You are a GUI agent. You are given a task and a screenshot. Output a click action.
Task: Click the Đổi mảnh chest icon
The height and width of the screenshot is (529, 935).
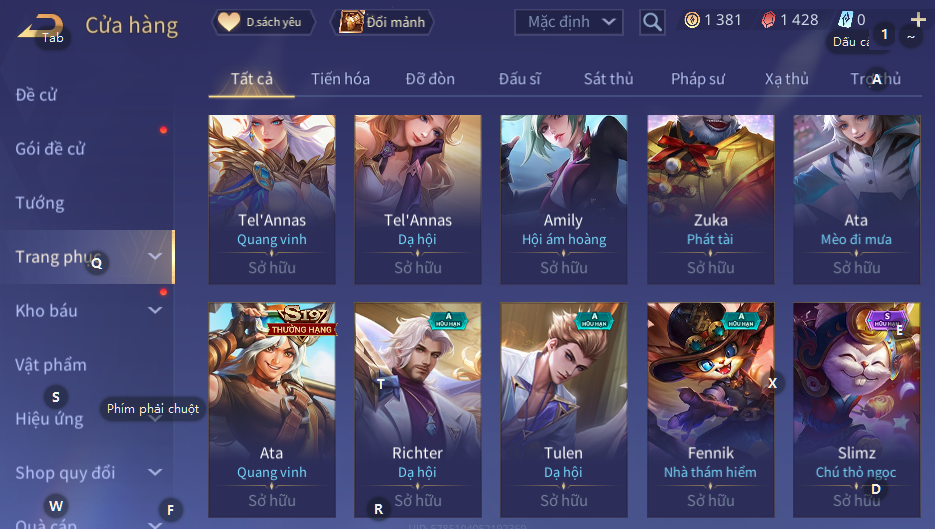(351, 22)
